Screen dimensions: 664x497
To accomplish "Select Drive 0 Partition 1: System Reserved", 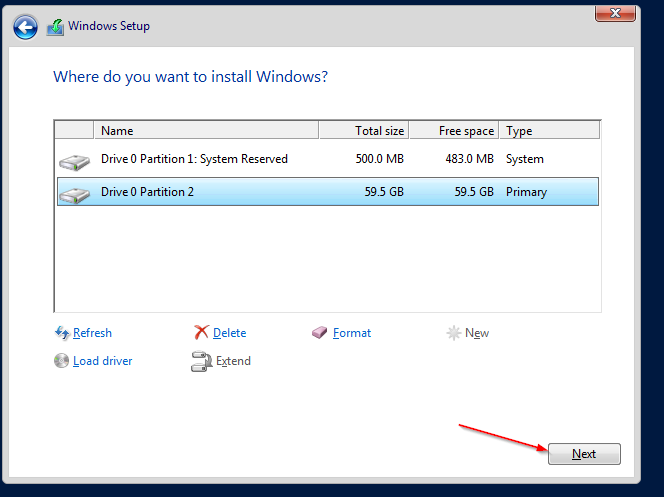I will tap(328, 159).
